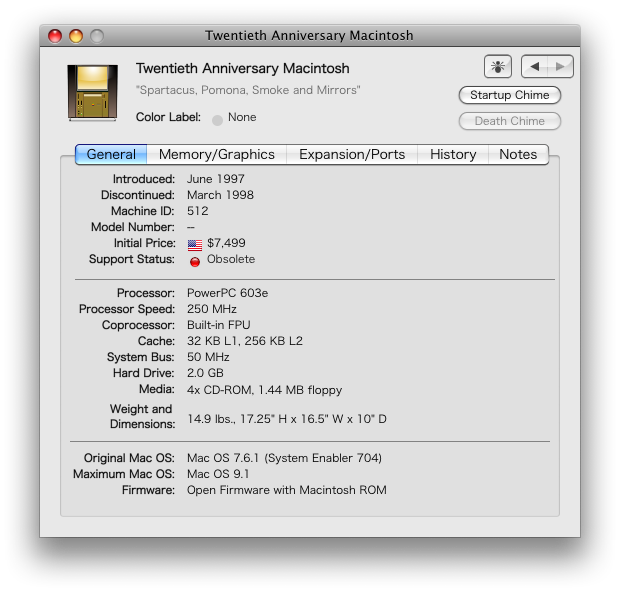Switch to the History tab
The image size is (620, 592).
click(x=453, y=154)
